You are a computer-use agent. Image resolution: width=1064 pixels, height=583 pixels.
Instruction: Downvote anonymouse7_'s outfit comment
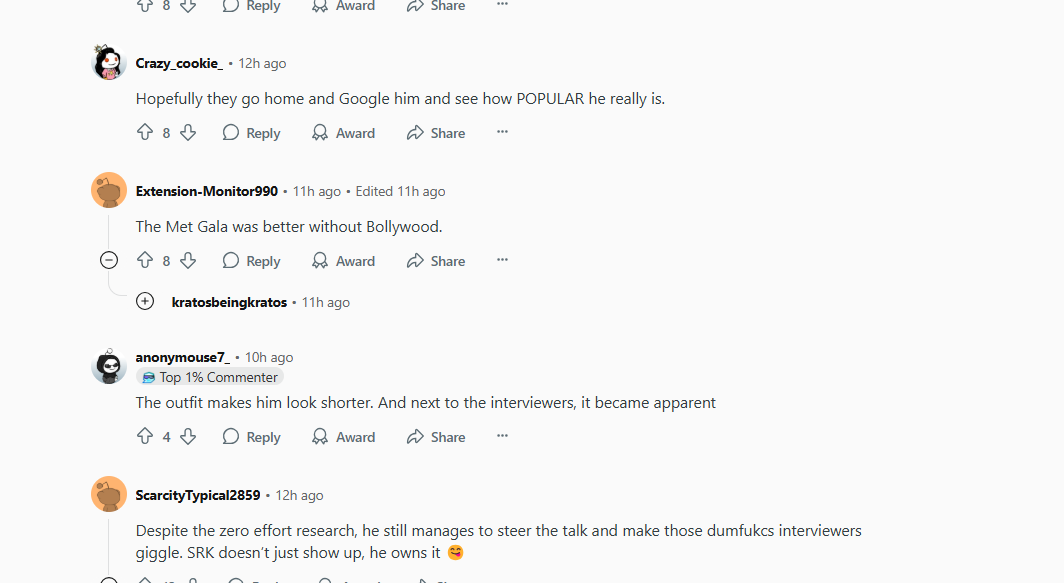tap(188, 437)
